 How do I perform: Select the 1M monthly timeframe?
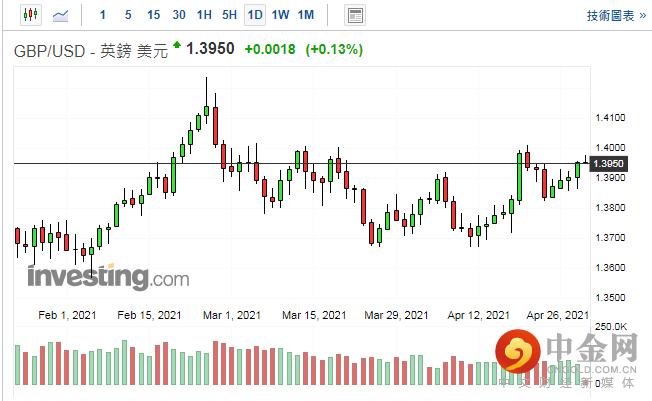point(306,15)
